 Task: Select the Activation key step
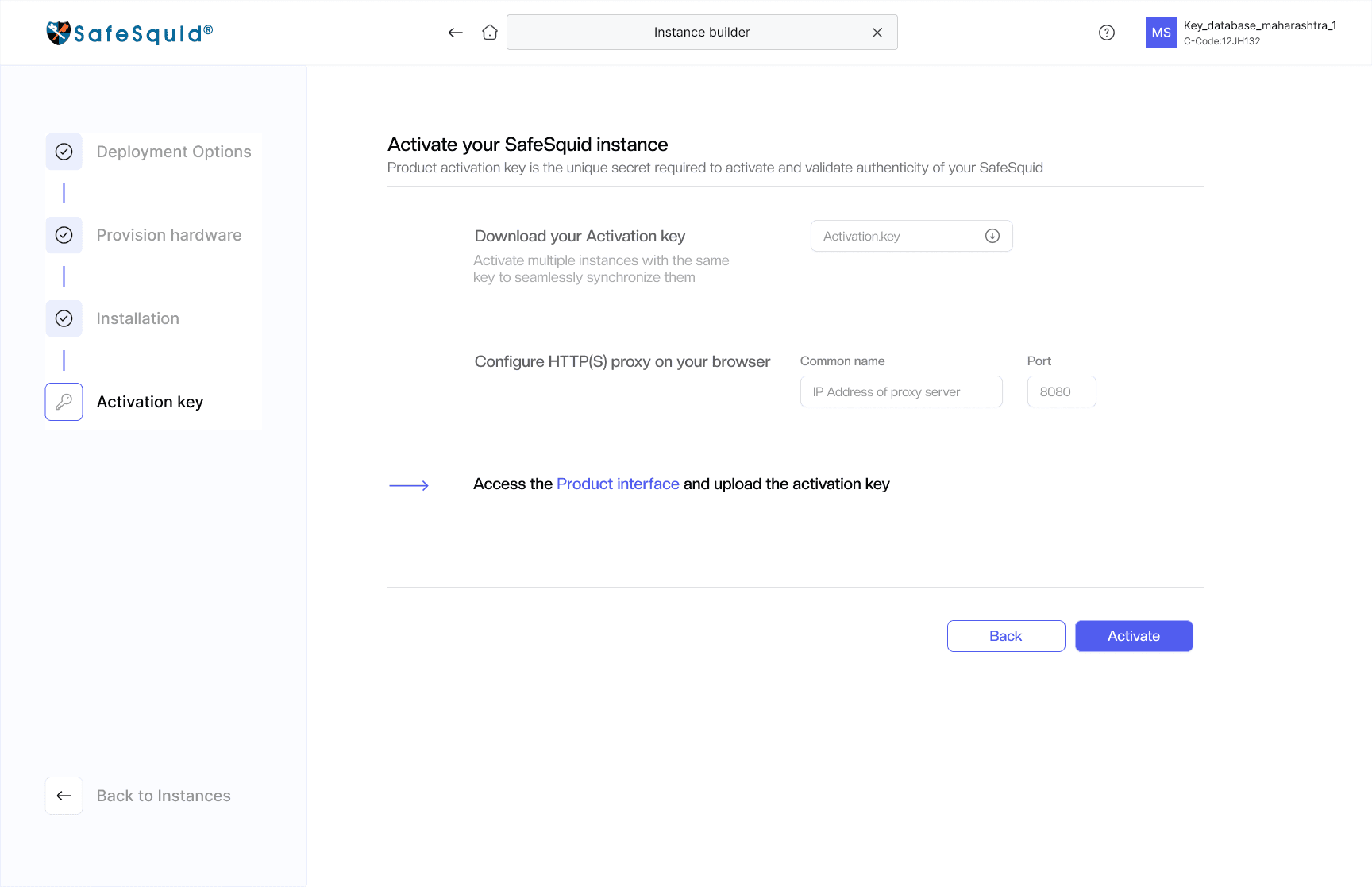coord(150,402)
